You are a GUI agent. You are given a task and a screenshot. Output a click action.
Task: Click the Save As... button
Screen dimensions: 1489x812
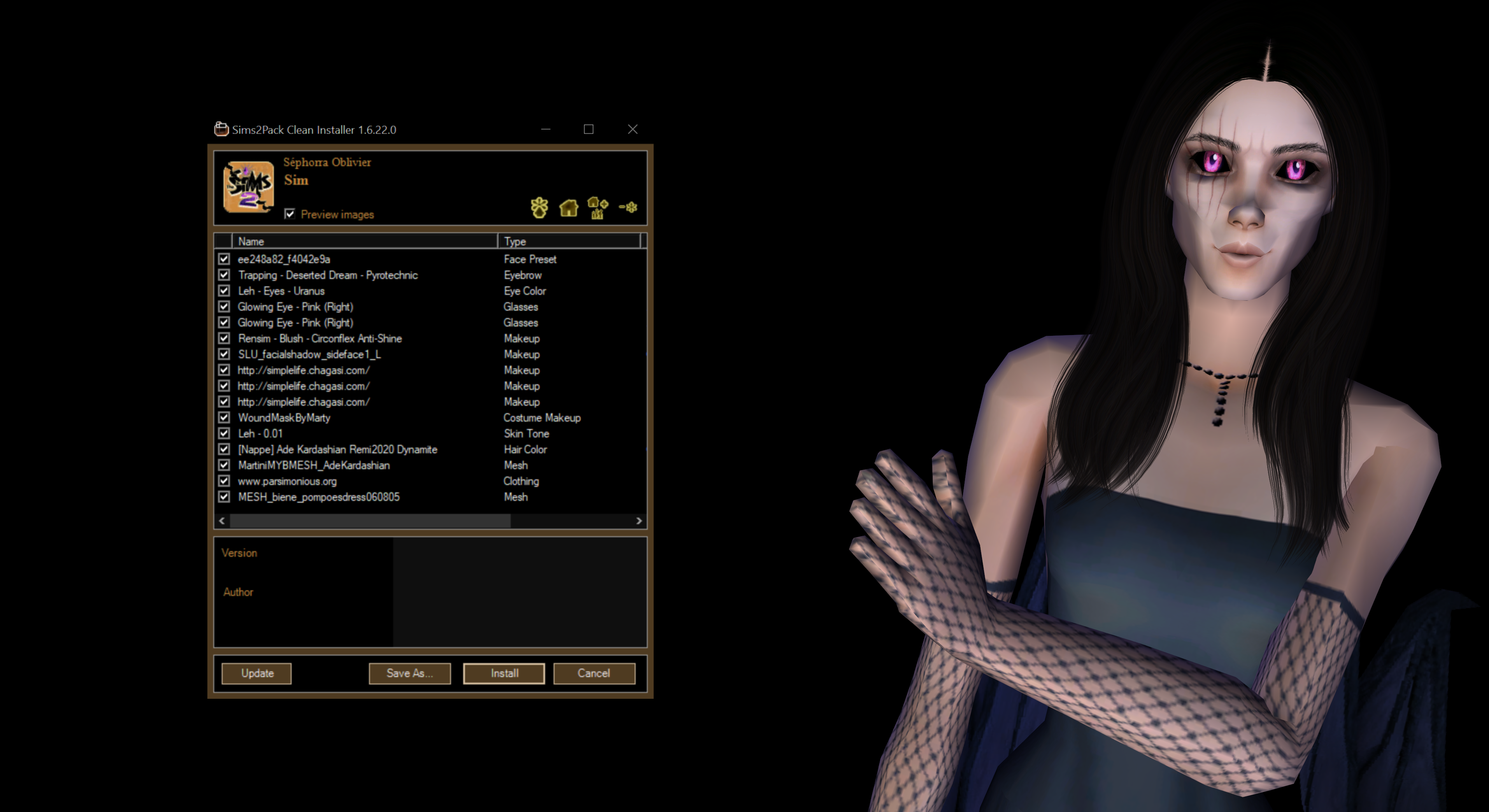tap(409, 673)
